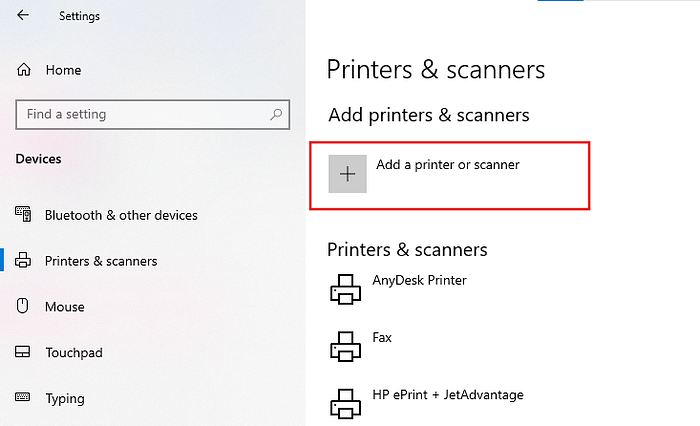Click the Printers & scanners sidebar icon
The height and width of the screenshot is (426, 700).
pos(23,260)
